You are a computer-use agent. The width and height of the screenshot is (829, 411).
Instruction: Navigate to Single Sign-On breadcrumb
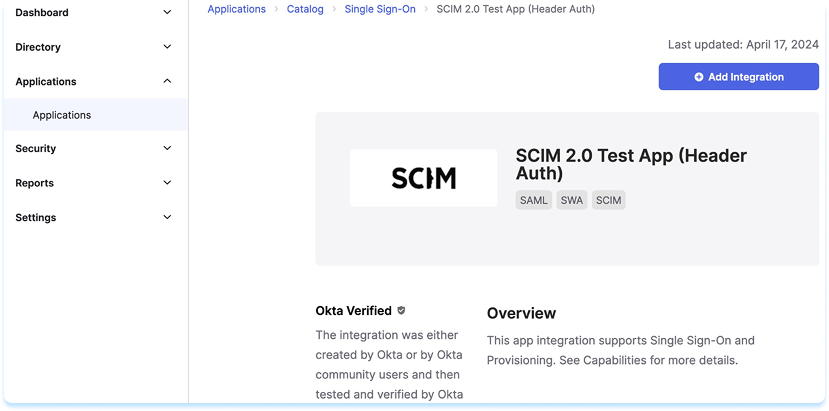point(379,9)
